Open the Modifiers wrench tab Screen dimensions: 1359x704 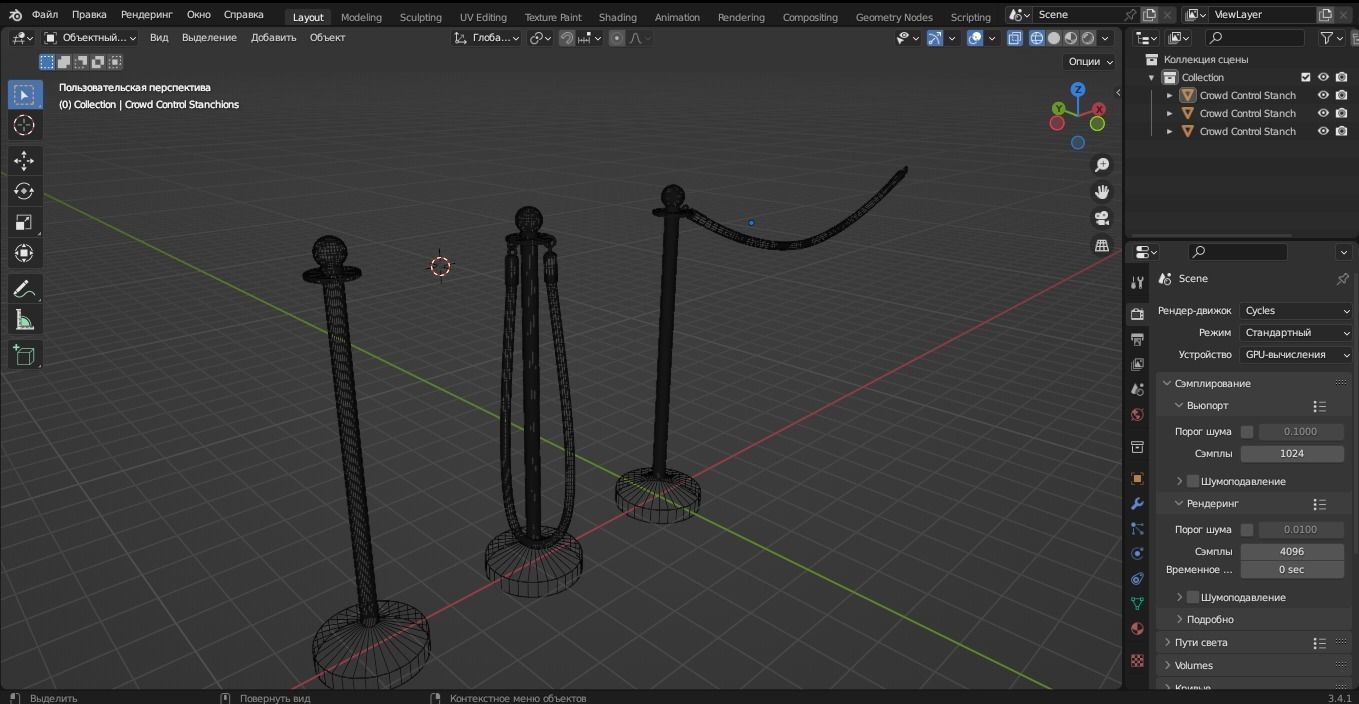[1137, 504]
